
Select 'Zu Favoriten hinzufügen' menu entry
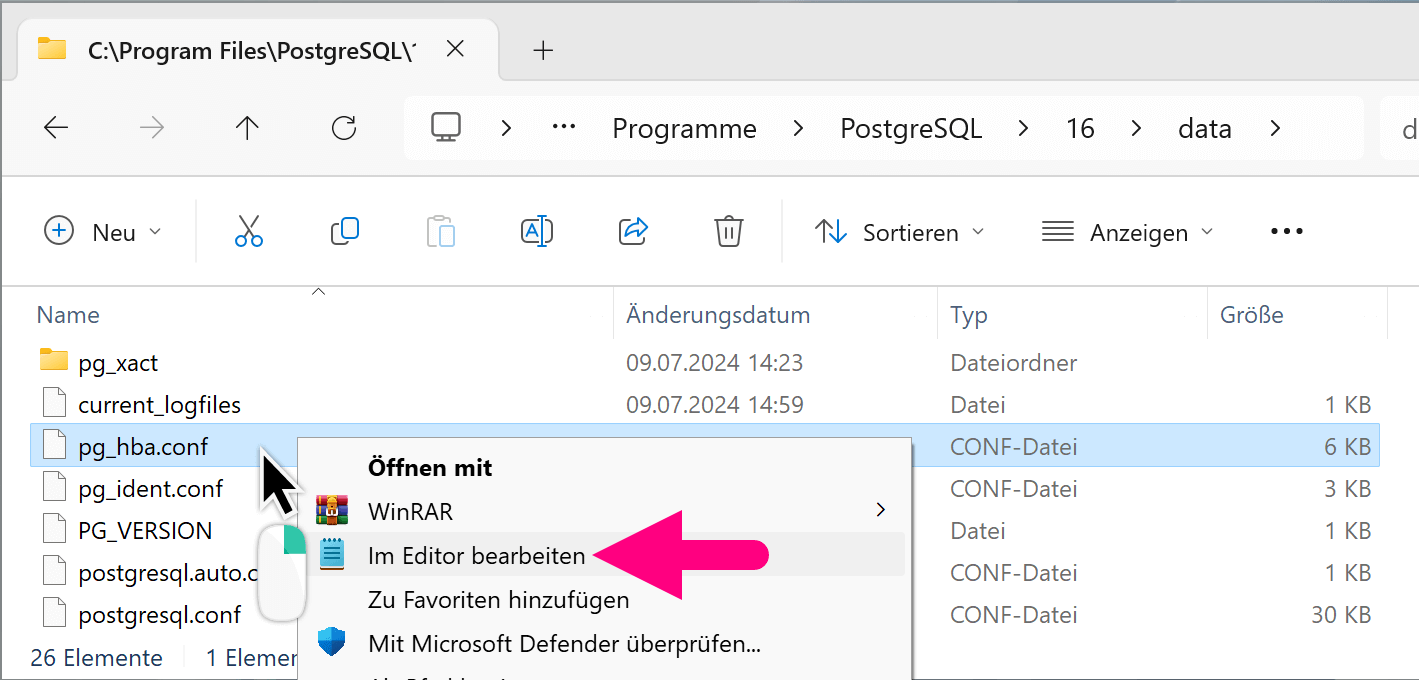pos(498,600)
